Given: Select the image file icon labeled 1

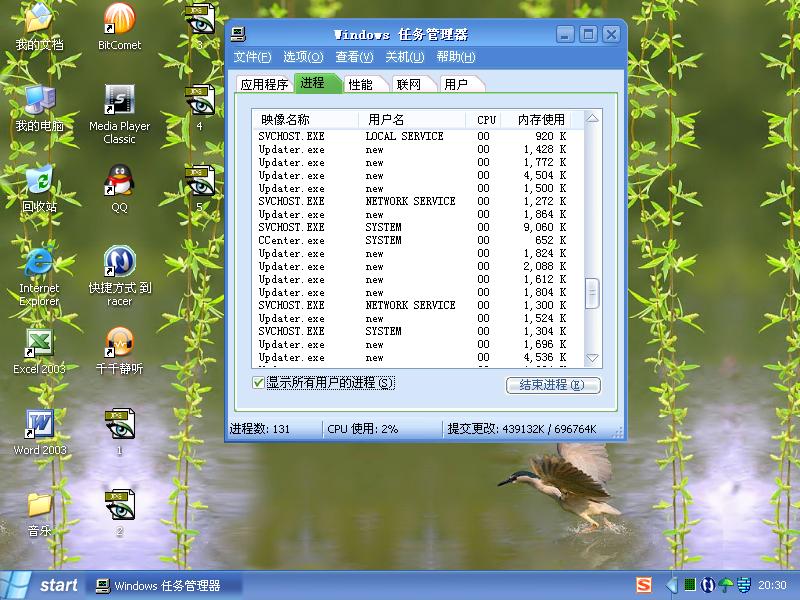Looking at the screenshot, I should (x=119, y=432).
